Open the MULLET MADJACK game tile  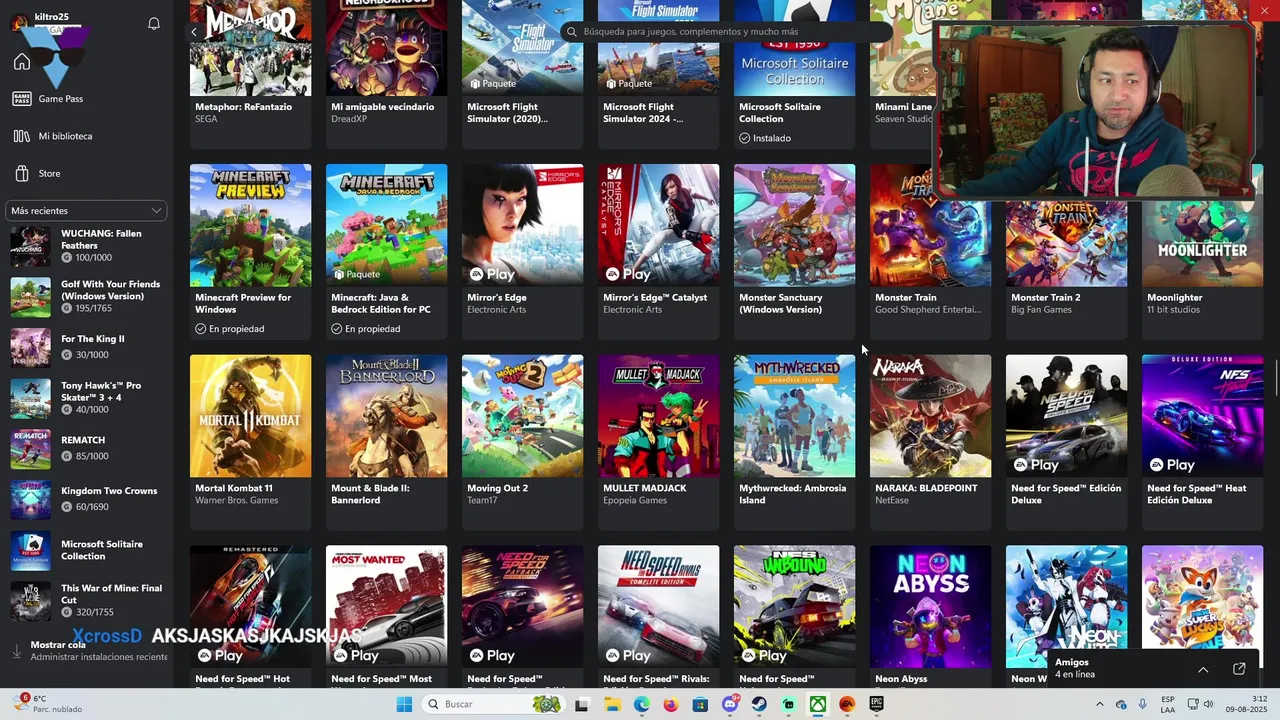pos(658,441)
